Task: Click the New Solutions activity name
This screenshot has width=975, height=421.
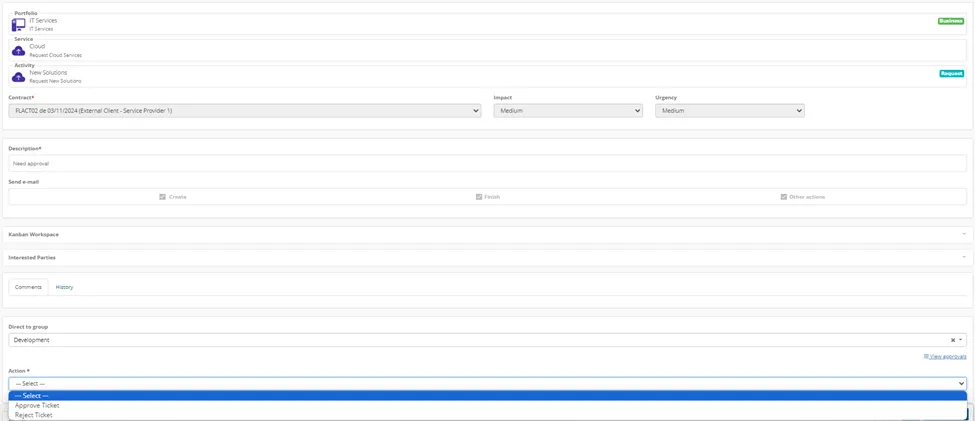Action: [x=48, y=73]
